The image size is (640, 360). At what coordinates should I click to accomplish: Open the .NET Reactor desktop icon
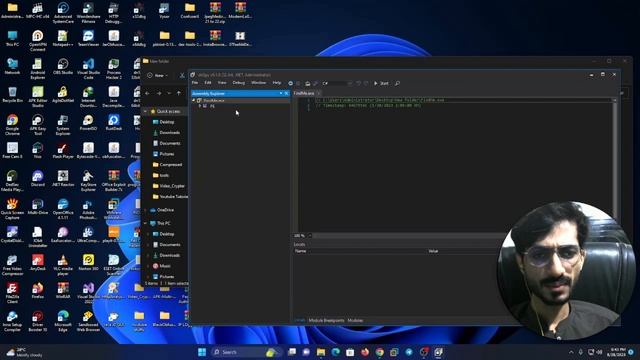62,178
